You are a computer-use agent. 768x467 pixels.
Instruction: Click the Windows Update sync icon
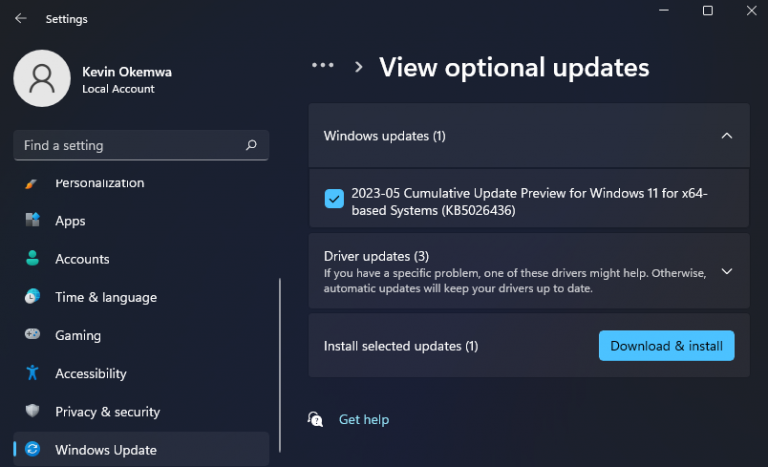(32, 449)
